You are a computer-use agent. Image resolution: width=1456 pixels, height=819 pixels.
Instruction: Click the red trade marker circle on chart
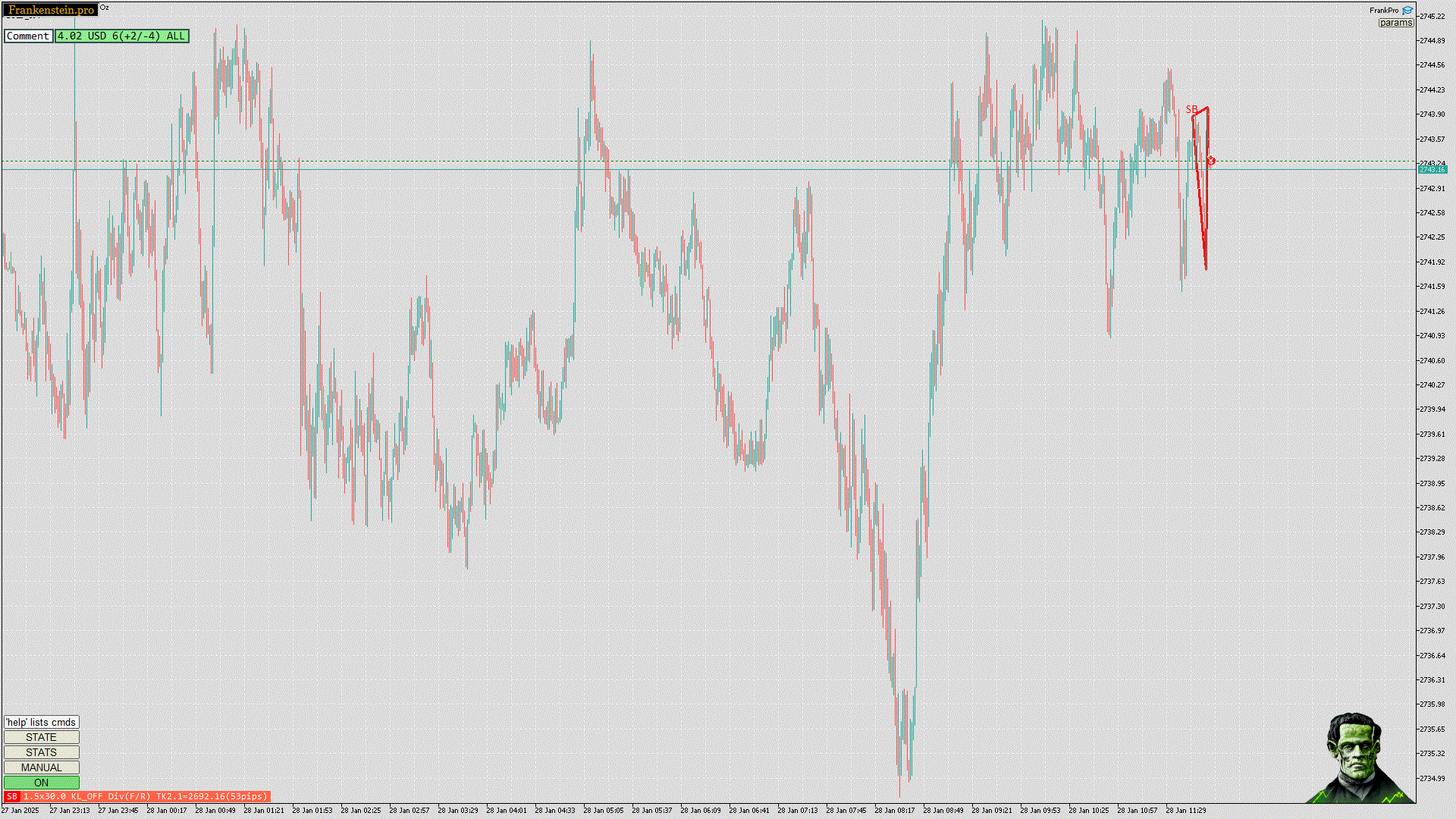click(x=1211, y=161)
